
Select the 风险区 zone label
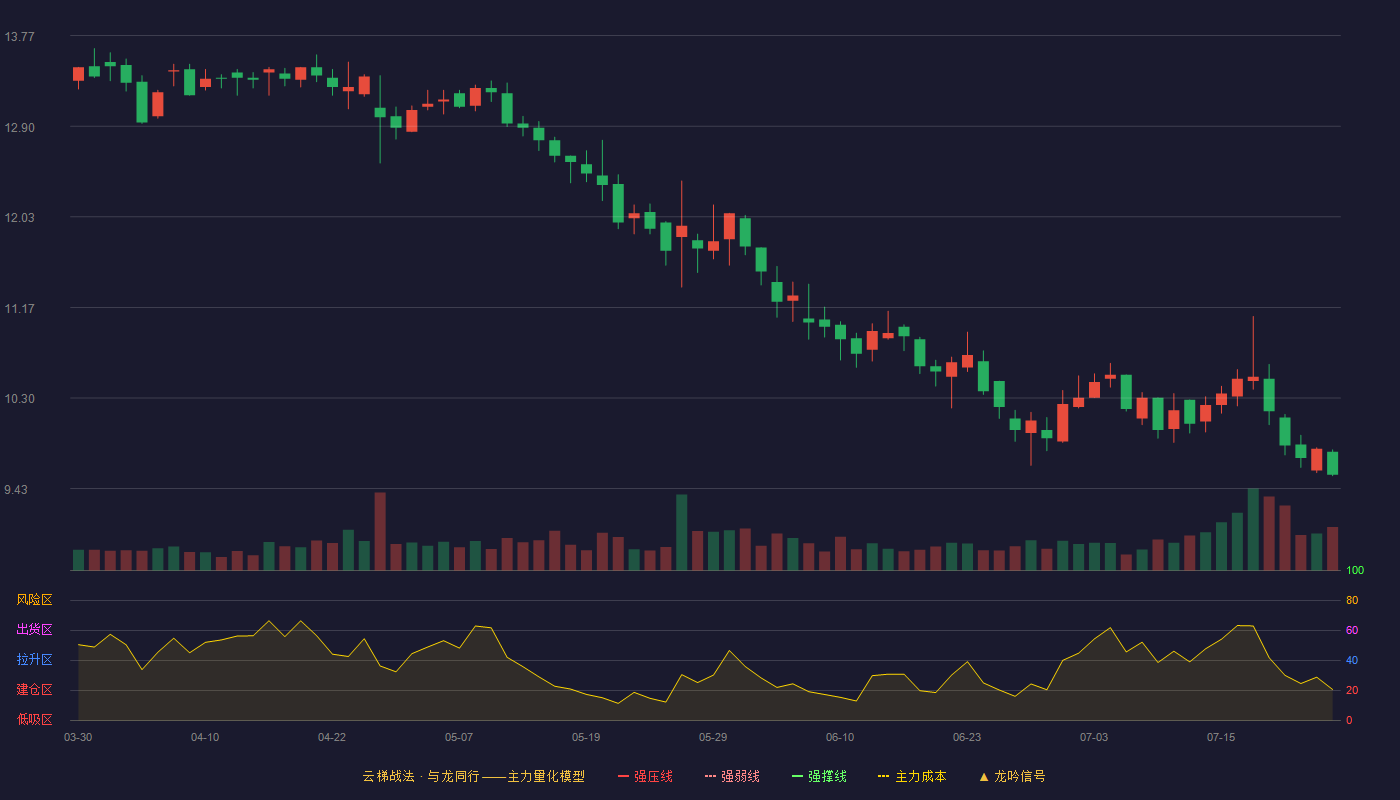click(34, 600)
